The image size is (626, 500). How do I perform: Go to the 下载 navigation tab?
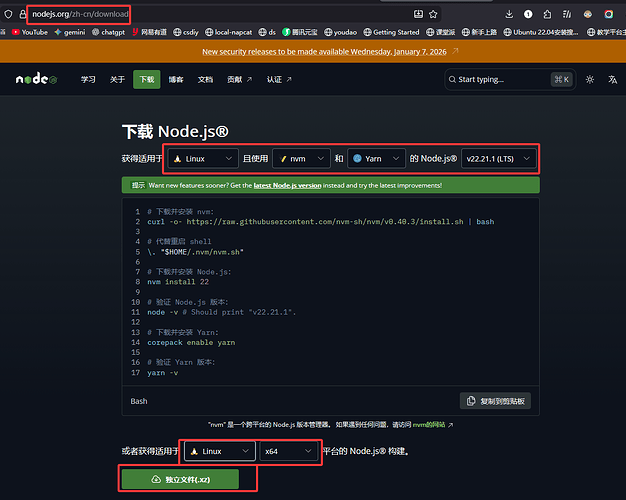point(147,79)
